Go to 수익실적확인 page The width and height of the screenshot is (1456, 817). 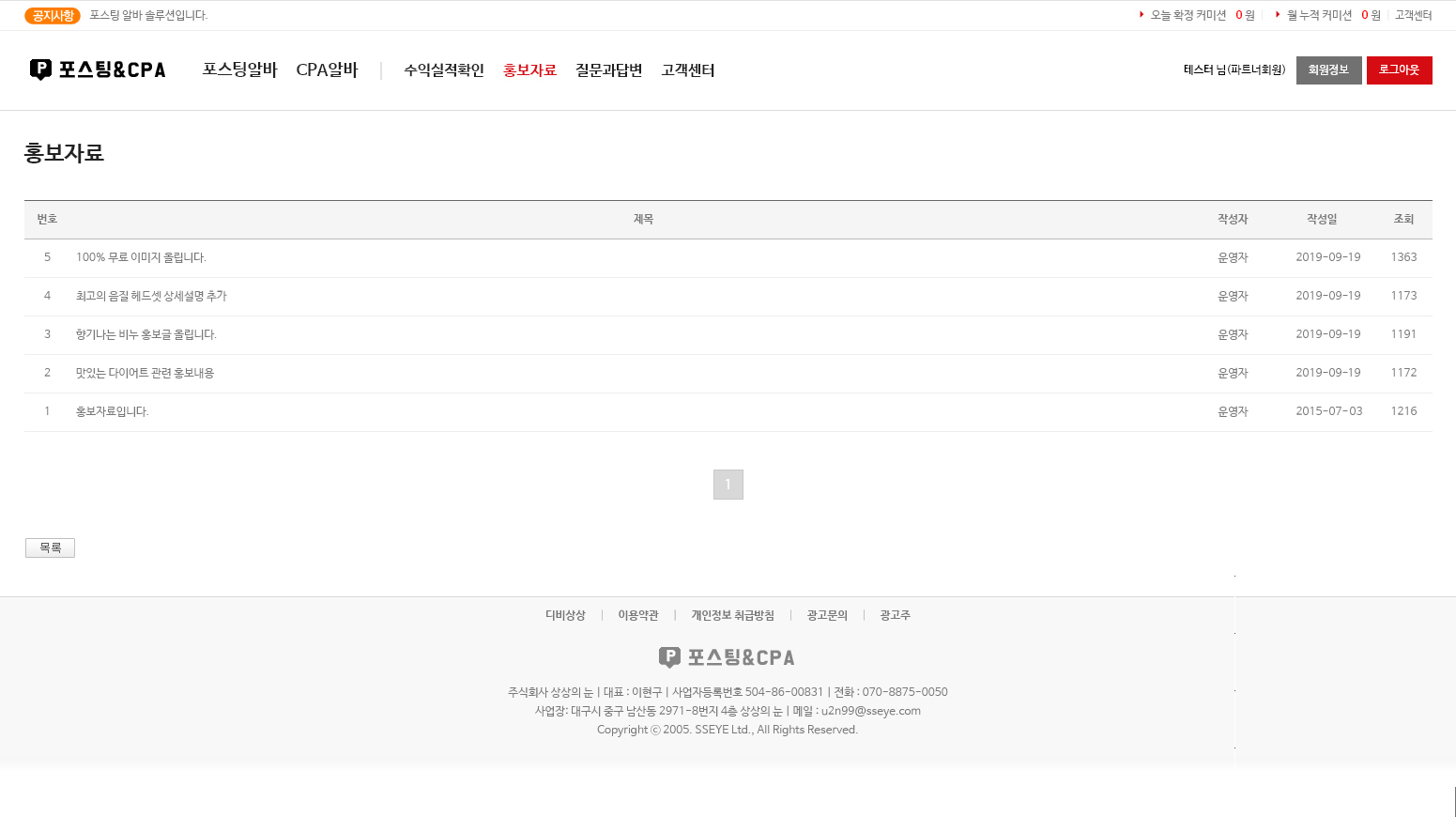444,70
